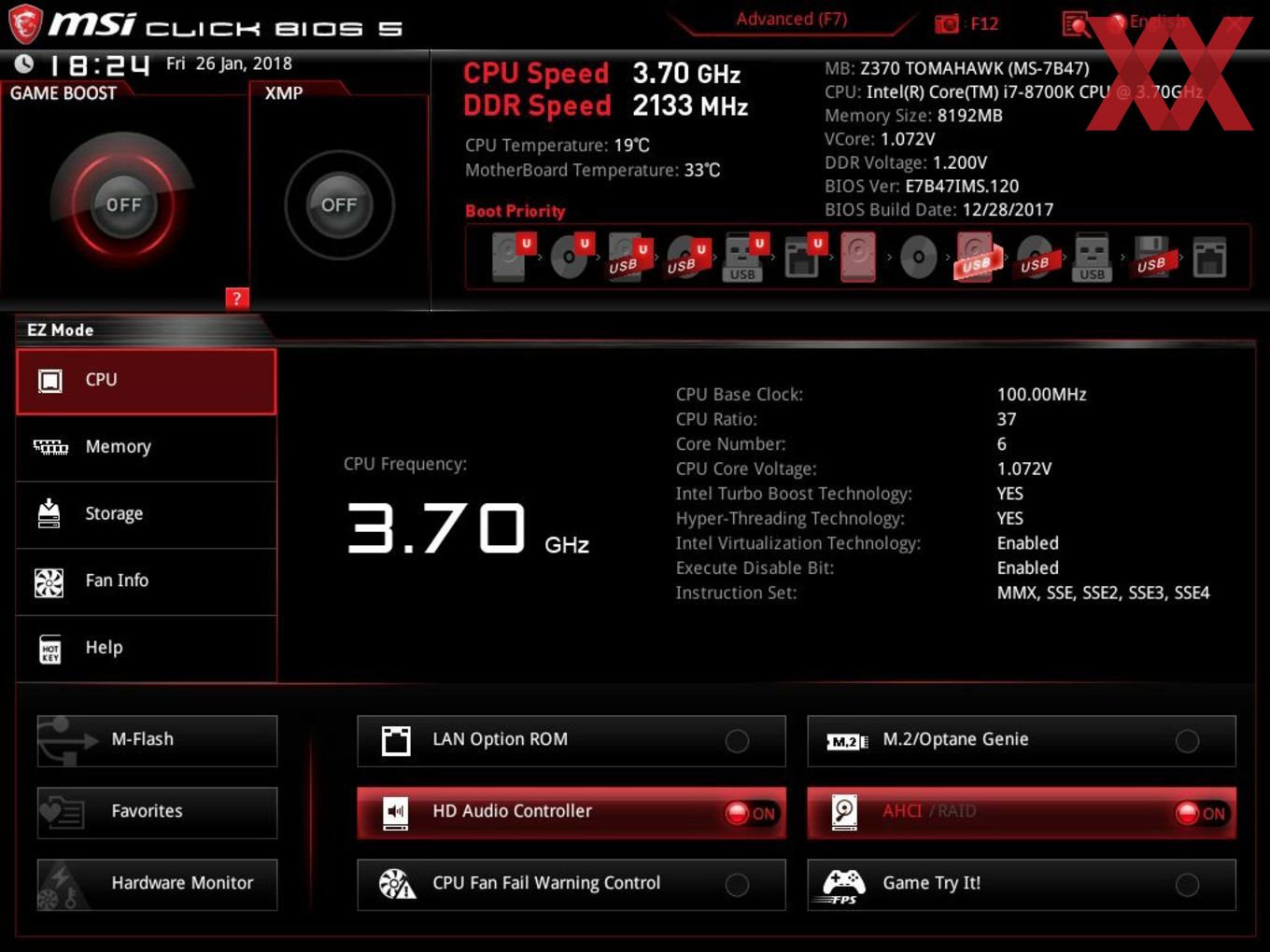Click the F12 screenshot camera icon

(x=947, y=23)
